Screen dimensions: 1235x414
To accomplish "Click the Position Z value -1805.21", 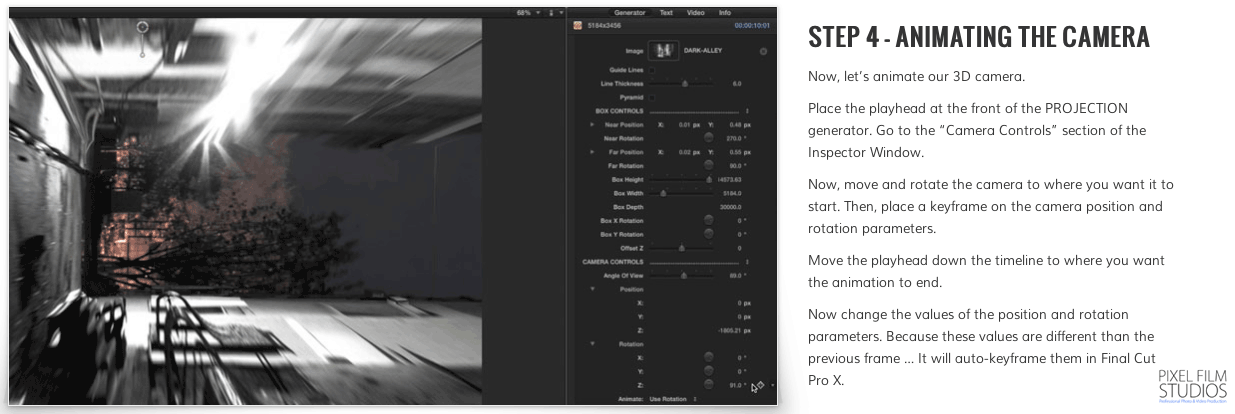I will pyautogui.click(x=732, y=329).
